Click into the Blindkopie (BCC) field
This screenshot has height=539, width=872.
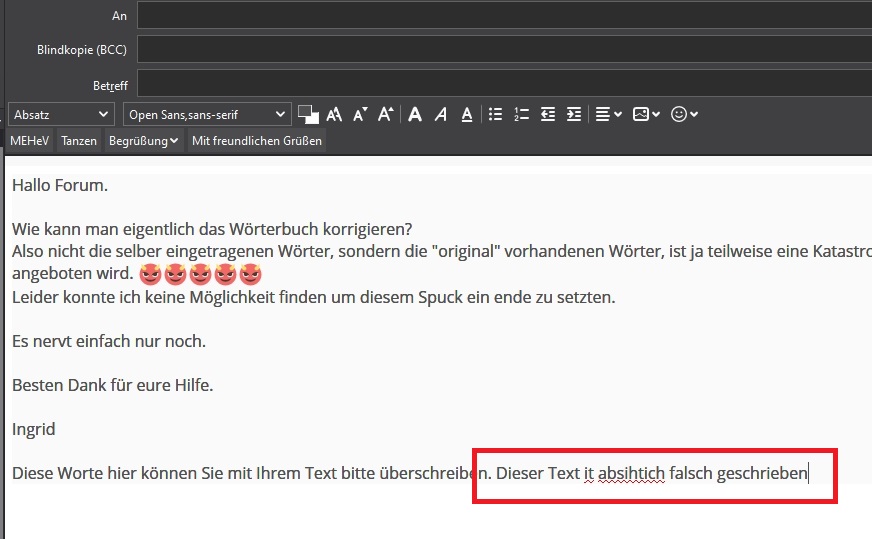(x=504, y=50)
